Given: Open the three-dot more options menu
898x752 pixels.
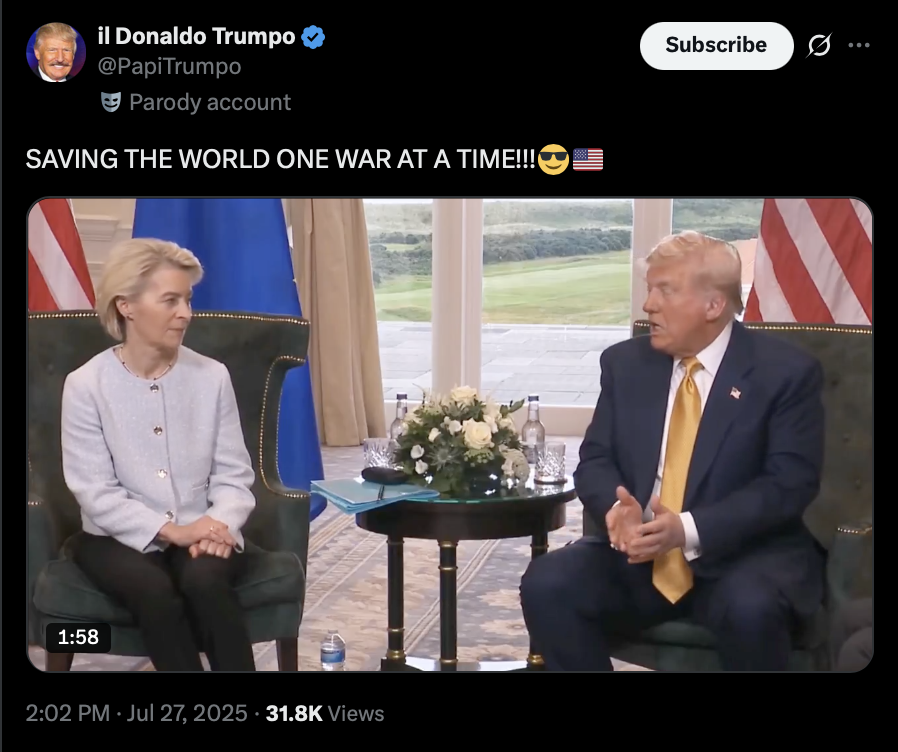Looking at the screenshot, I should [859, 45].
